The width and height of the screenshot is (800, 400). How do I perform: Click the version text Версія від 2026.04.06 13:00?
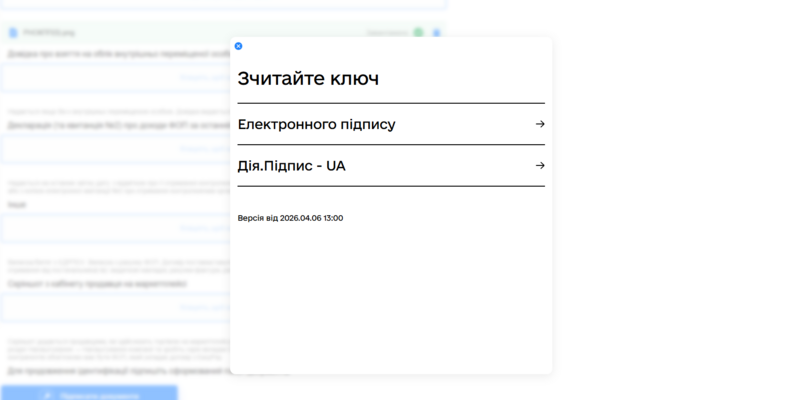tap(290, 218)
